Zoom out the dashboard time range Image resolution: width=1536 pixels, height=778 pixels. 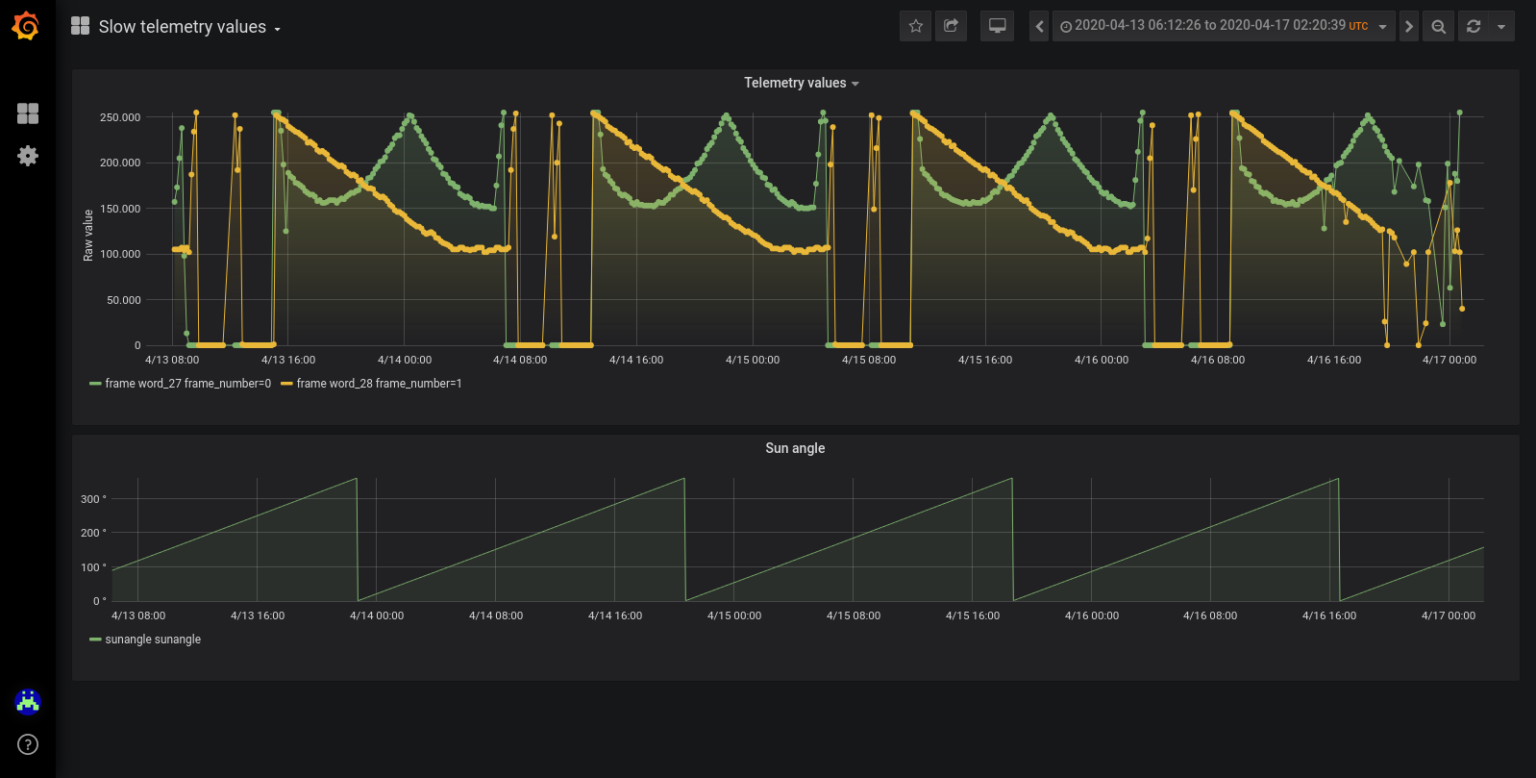[1438, 26]
